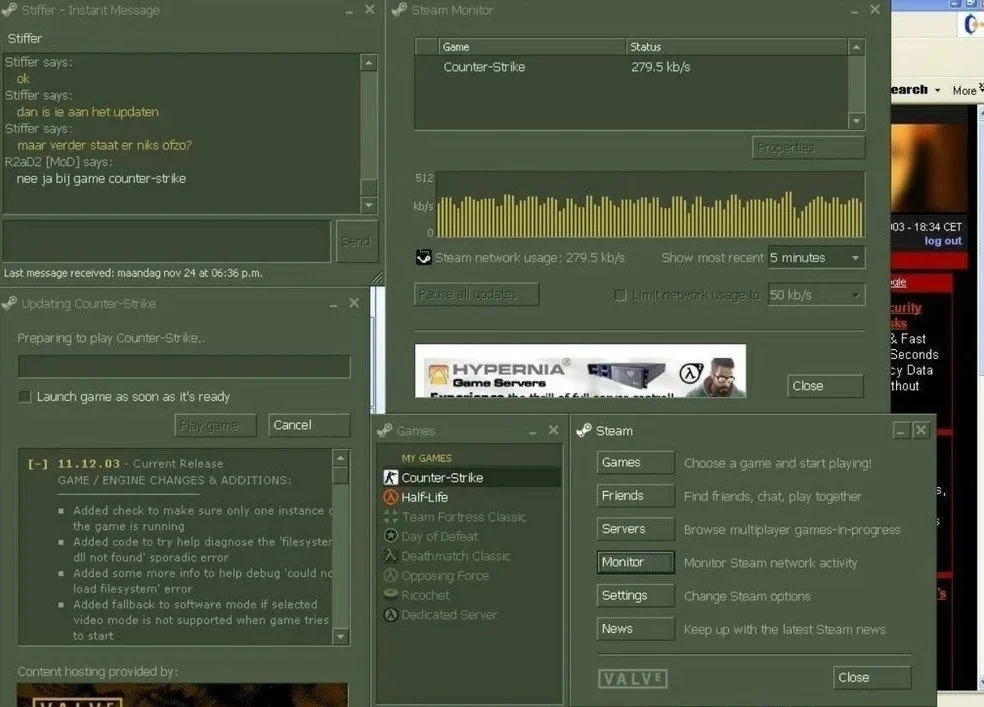Click the Opposing Force icon
Image resolution: width=984 pixels, height=707 pixels.
(390, 575)
